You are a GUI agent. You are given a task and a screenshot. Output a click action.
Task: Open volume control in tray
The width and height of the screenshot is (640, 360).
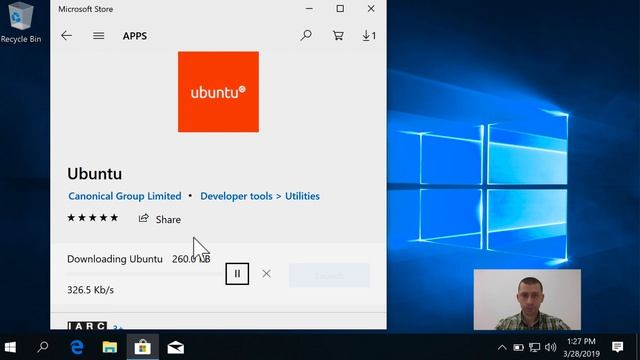click(550, 348)
